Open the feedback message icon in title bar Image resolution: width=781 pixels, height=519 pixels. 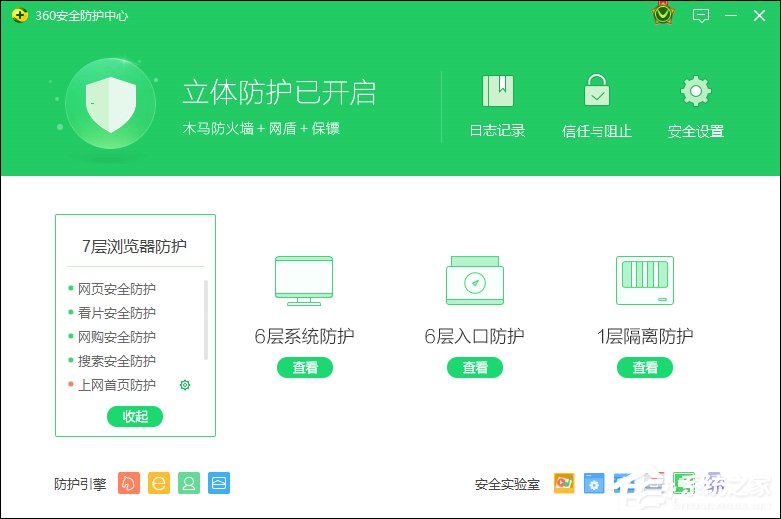tap(701, 15)
